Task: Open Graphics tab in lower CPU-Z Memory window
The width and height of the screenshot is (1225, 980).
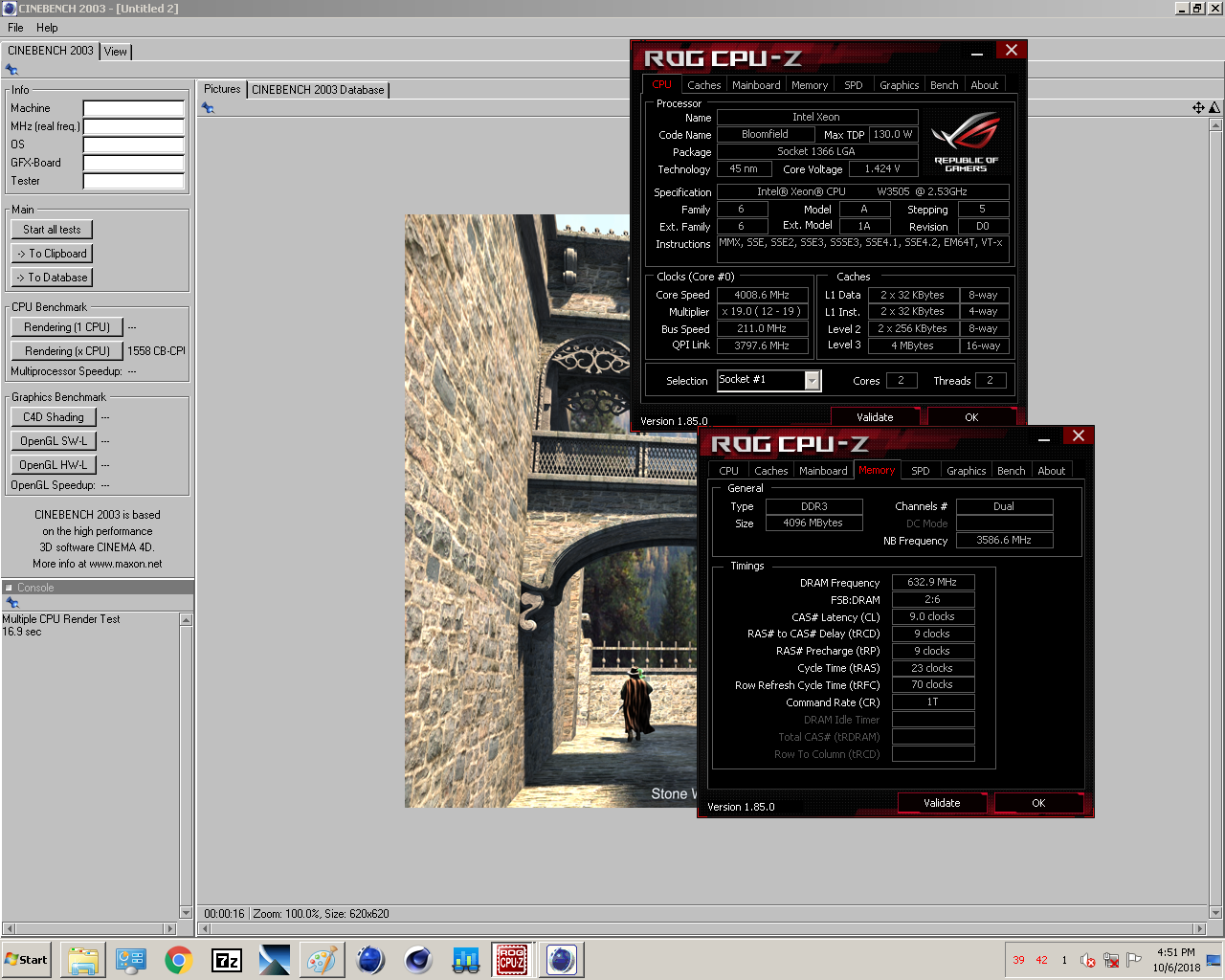Action: (967, 471)
